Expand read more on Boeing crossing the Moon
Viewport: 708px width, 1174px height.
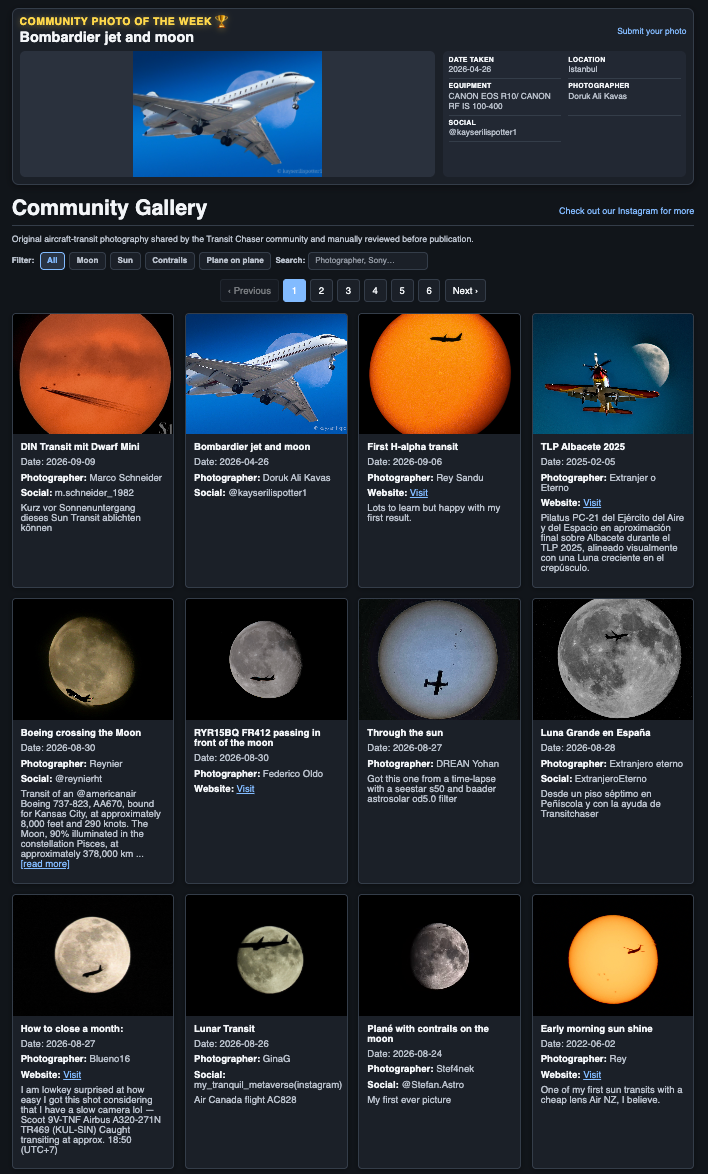(x=45, y=864)
